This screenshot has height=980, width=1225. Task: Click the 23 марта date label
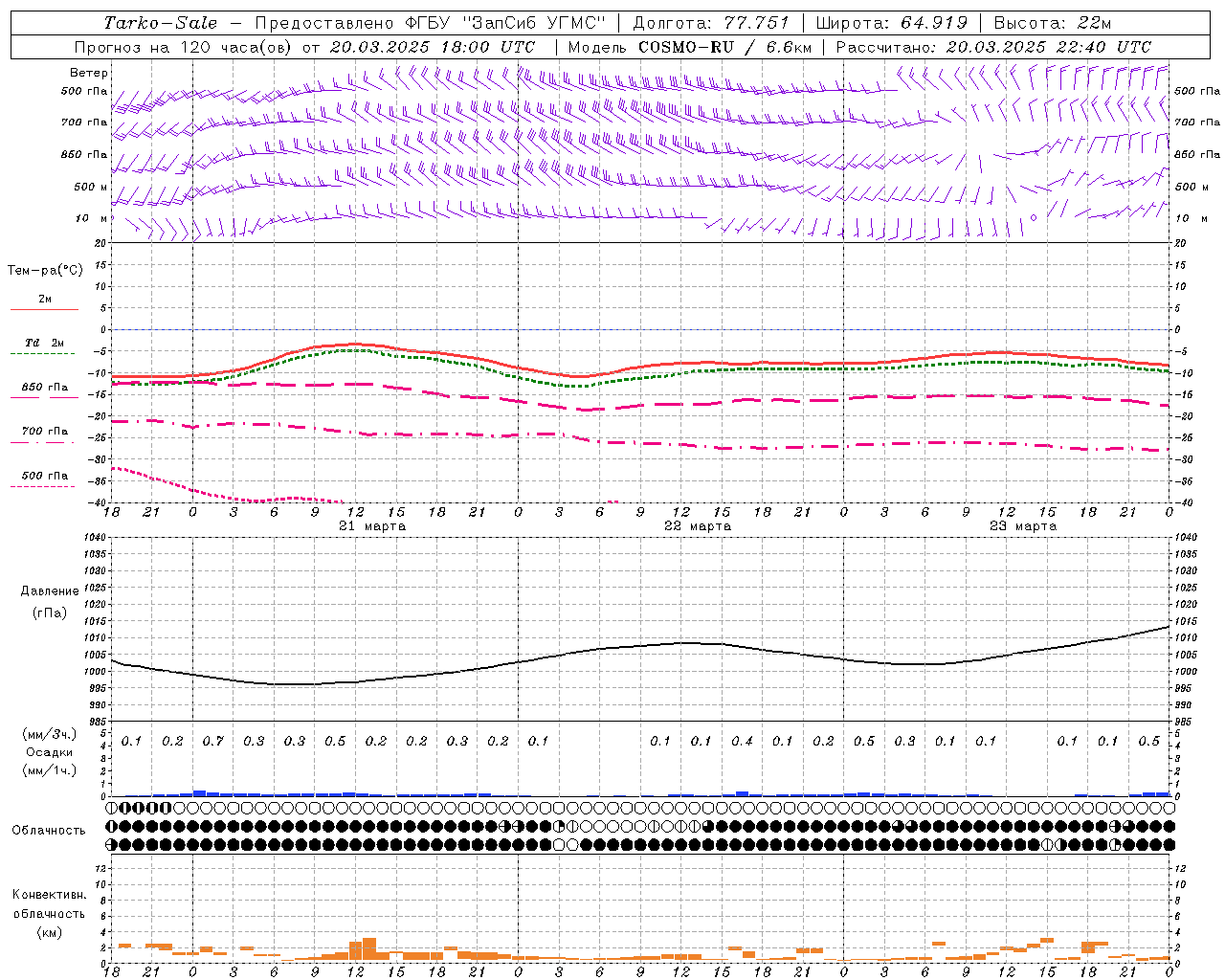[1023, 526]
